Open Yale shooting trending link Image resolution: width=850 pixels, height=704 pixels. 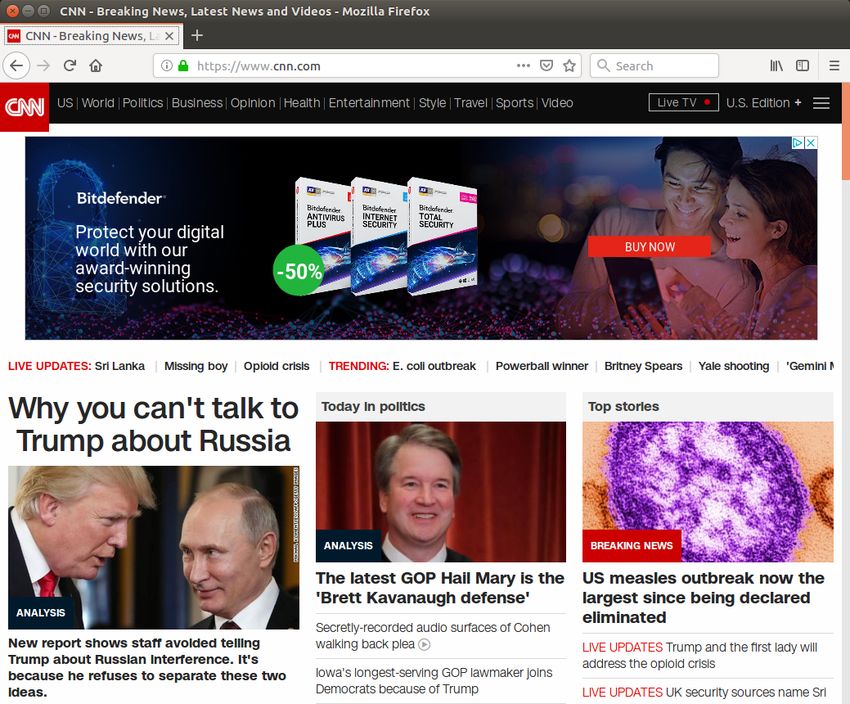tap(733, 366)
